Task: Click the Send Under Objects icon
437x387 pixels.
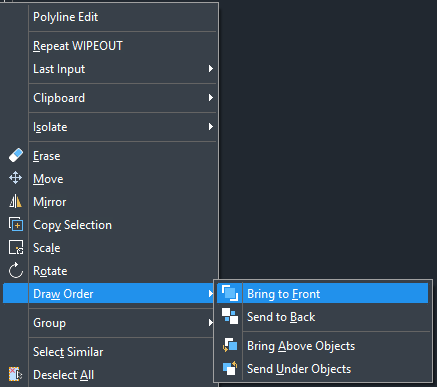Action: point(230,368)
